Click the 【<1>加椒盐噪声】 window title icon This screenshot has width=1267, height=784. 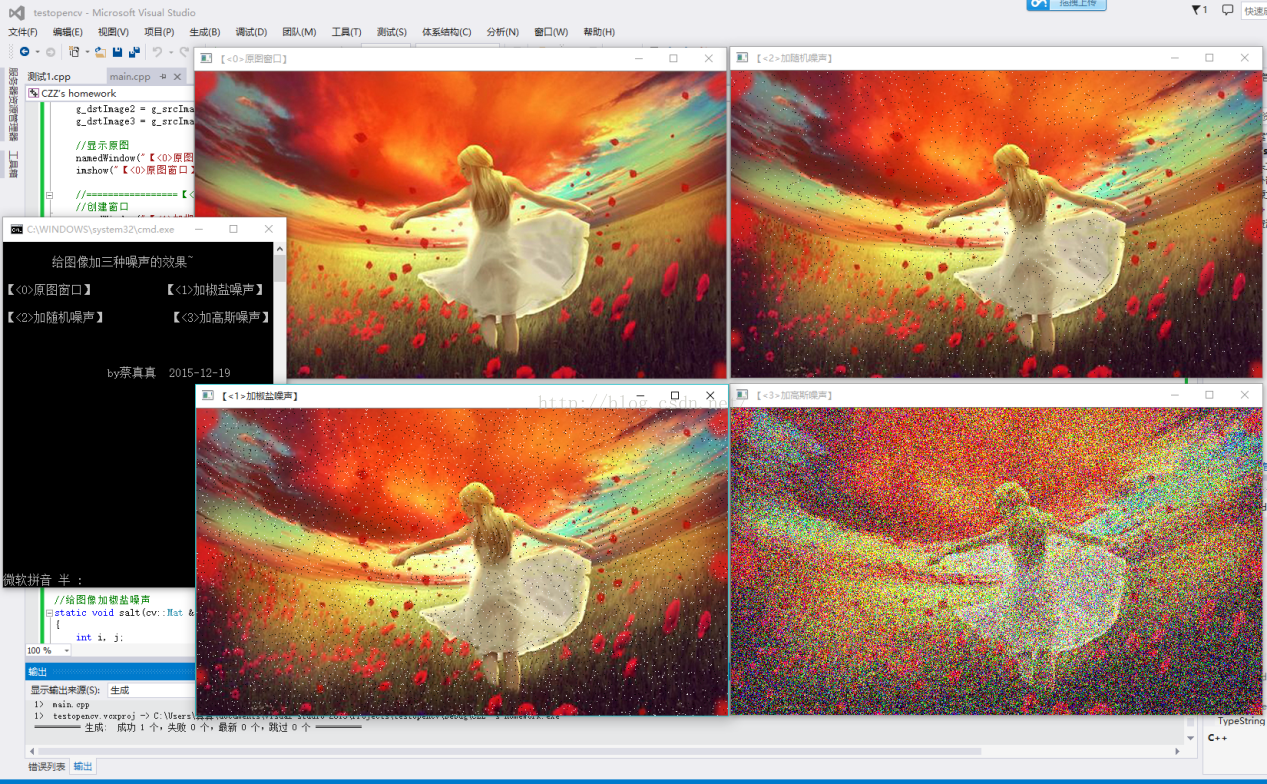[208, 395]
